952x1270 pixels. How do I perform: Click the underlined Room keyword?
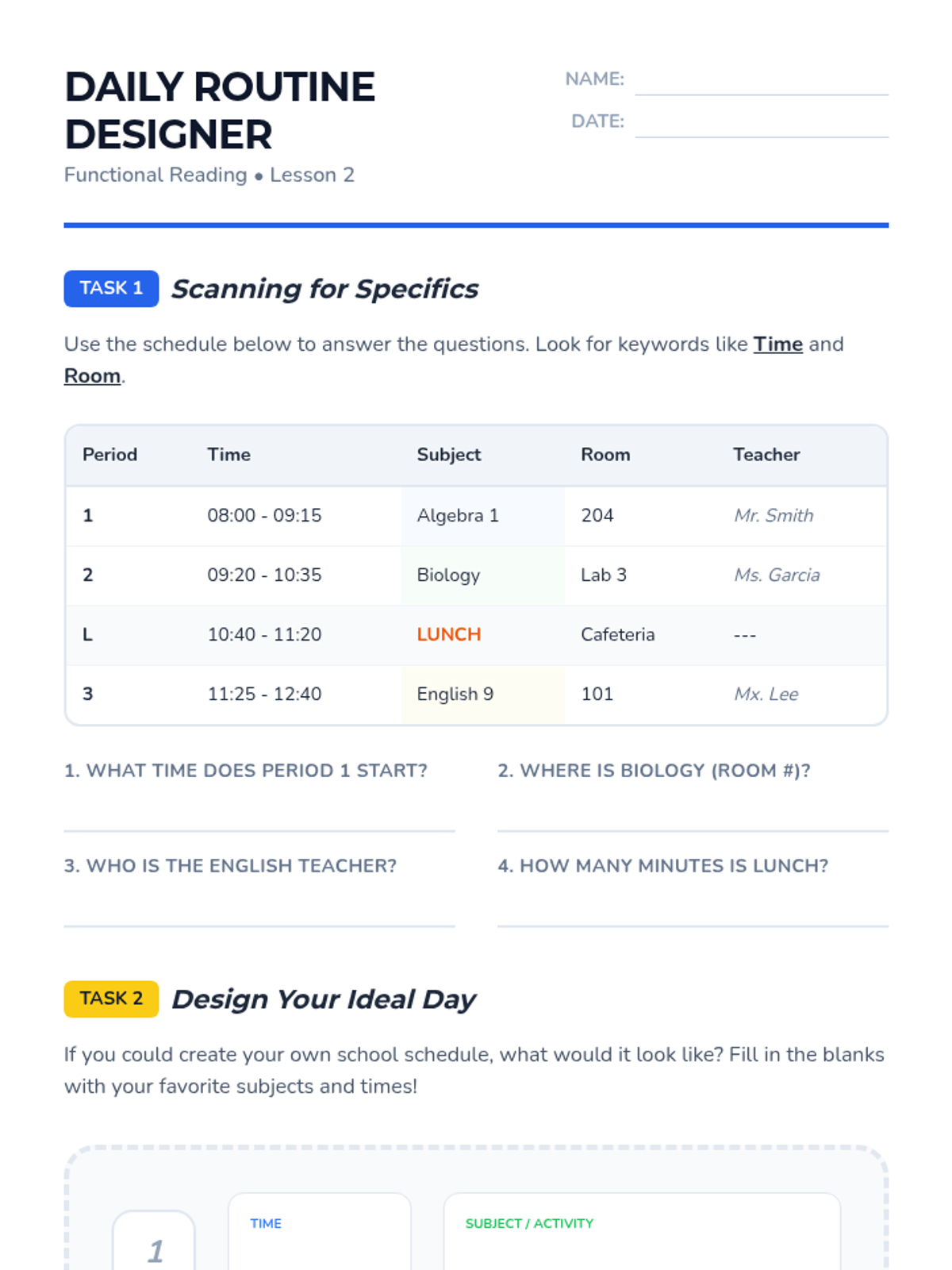coord(92,376)
